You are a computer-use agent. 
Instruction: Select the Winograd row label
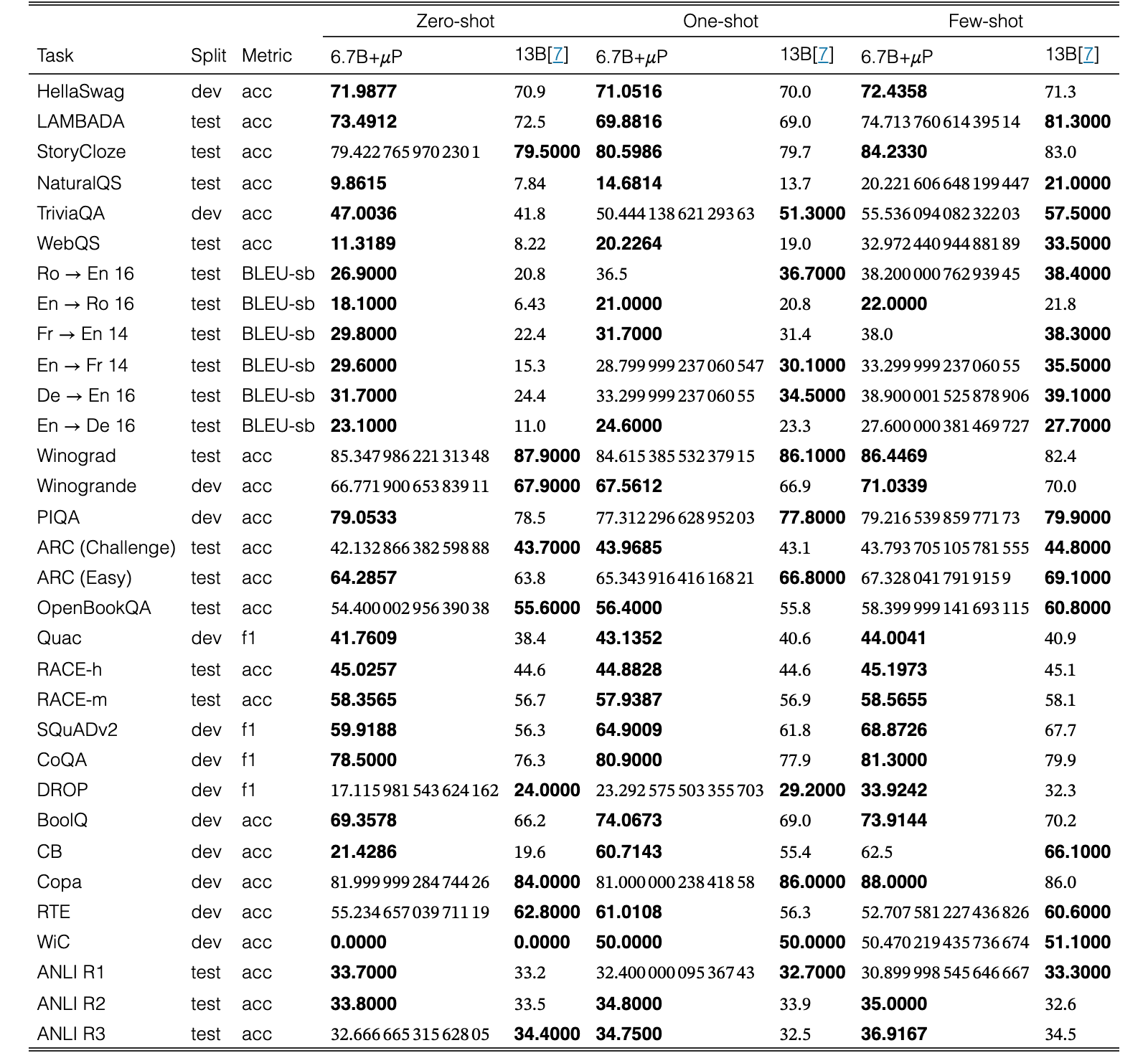[76, 456]
